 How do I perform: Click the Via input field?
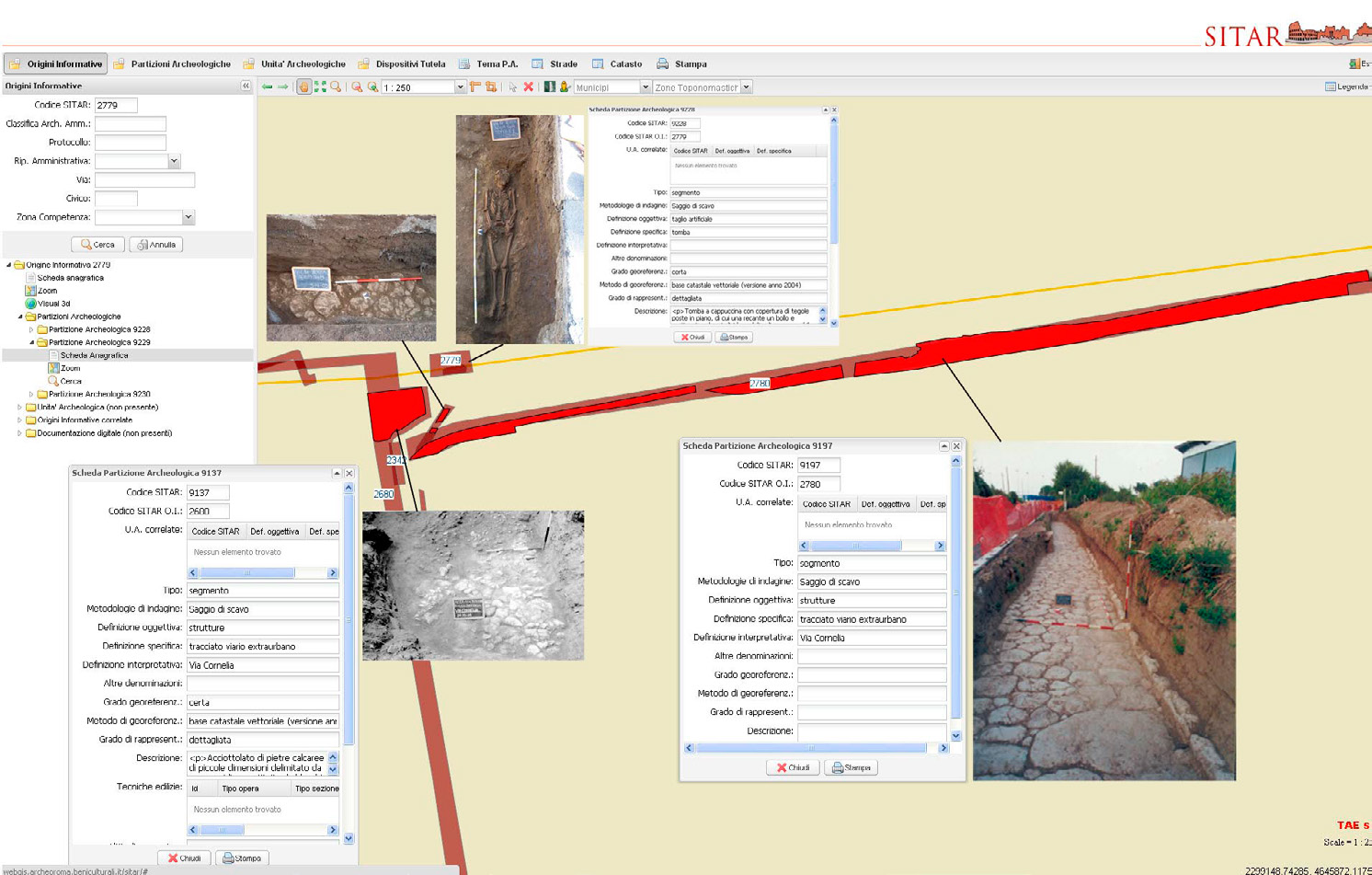pos(144,179)
